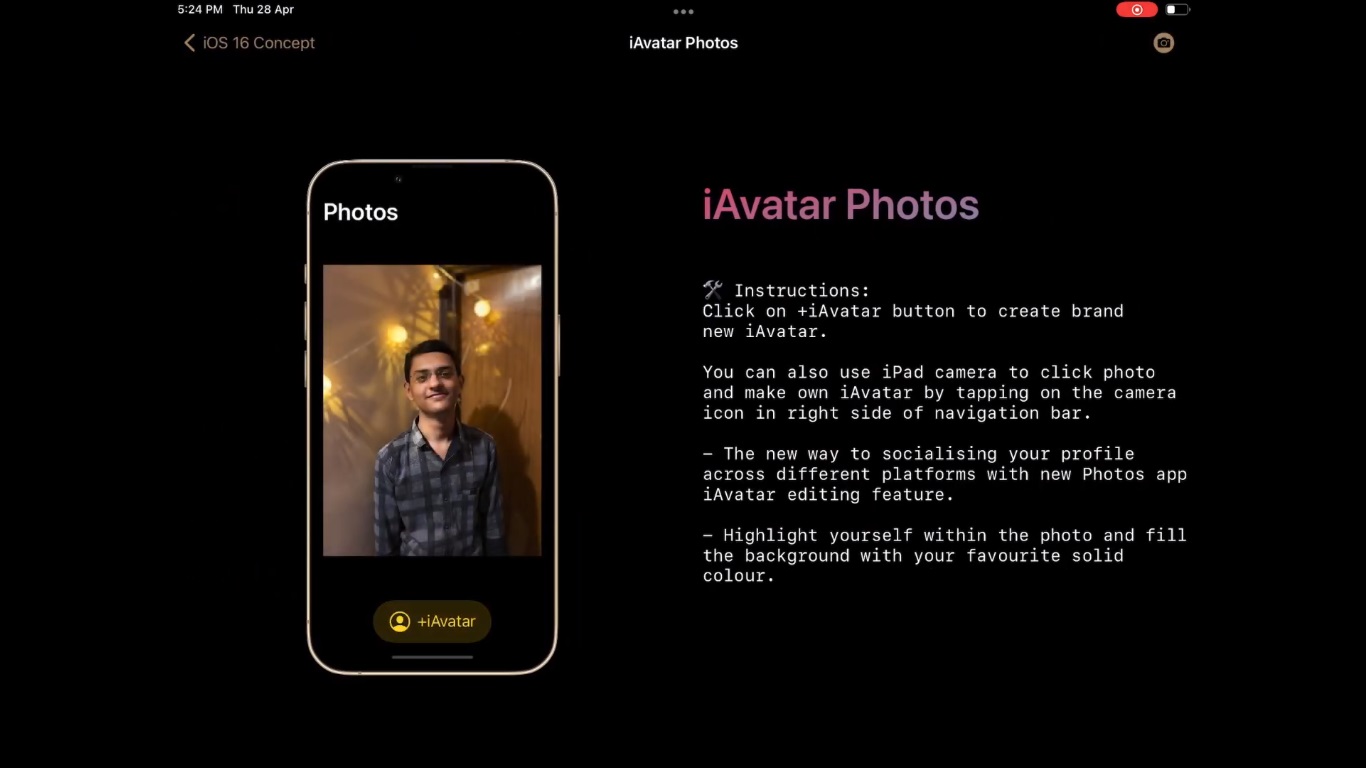Click the "5:24 PM" clock in status bar
The image size is (1366, 768).
(x=200, y=10)
